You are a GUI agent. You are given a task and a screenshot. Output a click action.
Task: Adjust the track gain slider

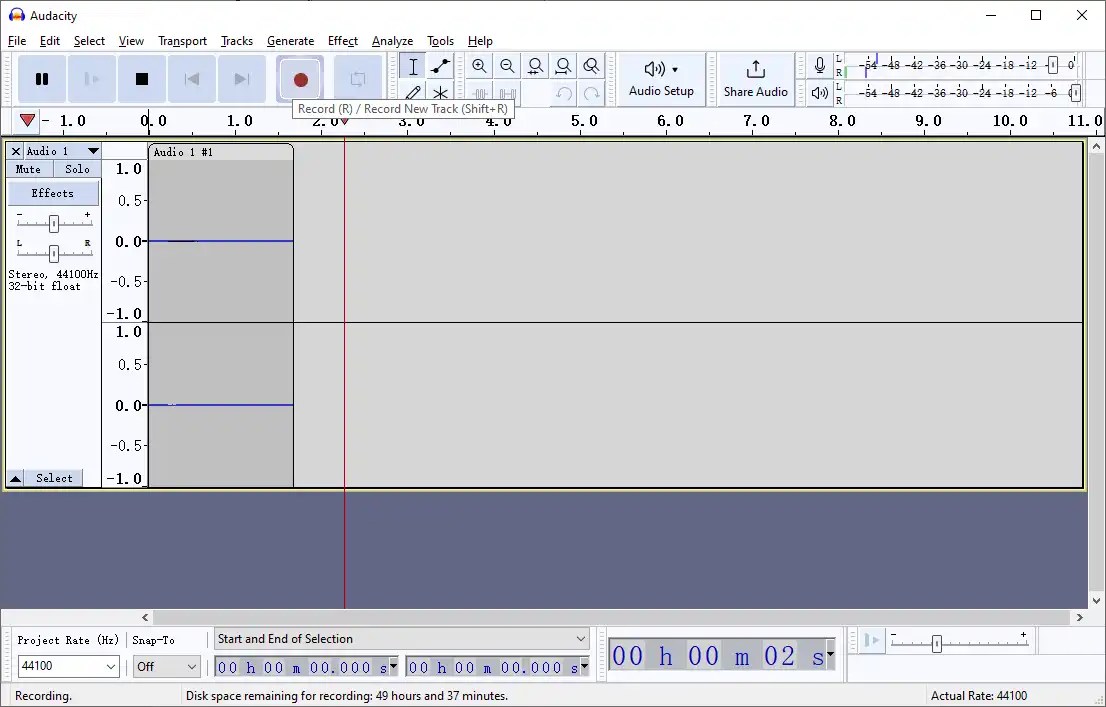(54, 224)
